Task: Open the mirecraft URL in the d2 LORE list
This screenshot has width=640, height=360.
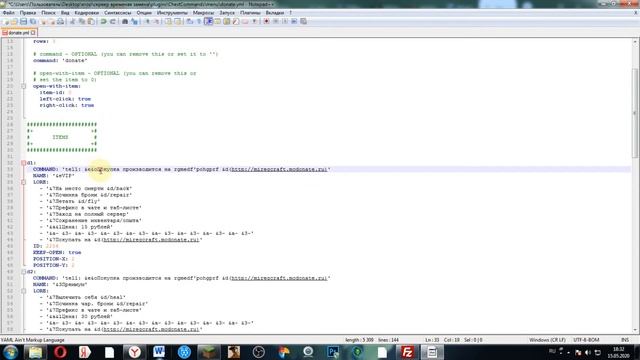Action: (151, 329)
